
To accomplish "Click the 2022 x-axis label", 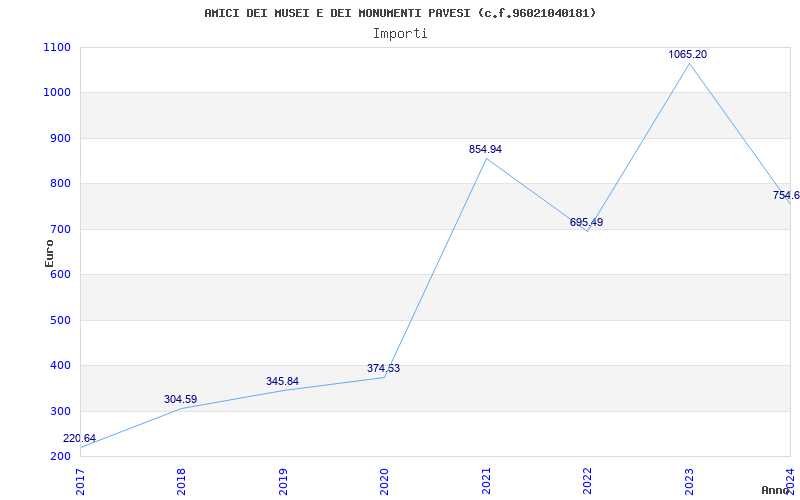I will pos(587,482).
